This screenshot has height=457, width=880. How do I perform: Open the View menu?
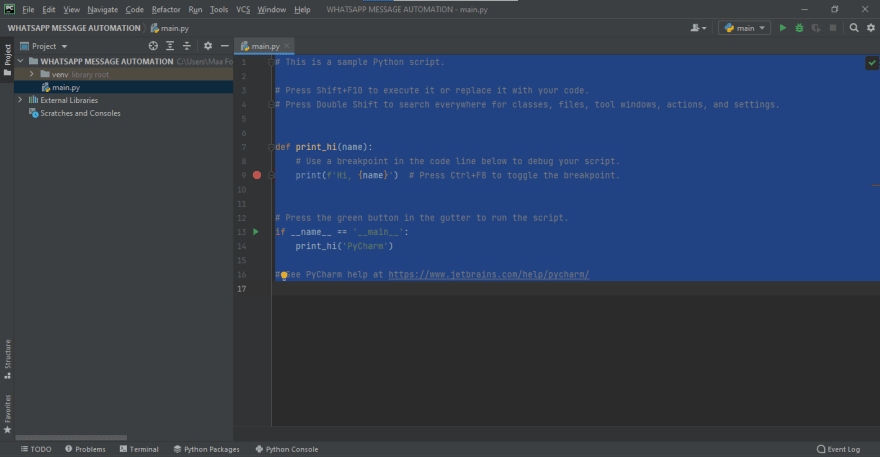coord(71,10)
